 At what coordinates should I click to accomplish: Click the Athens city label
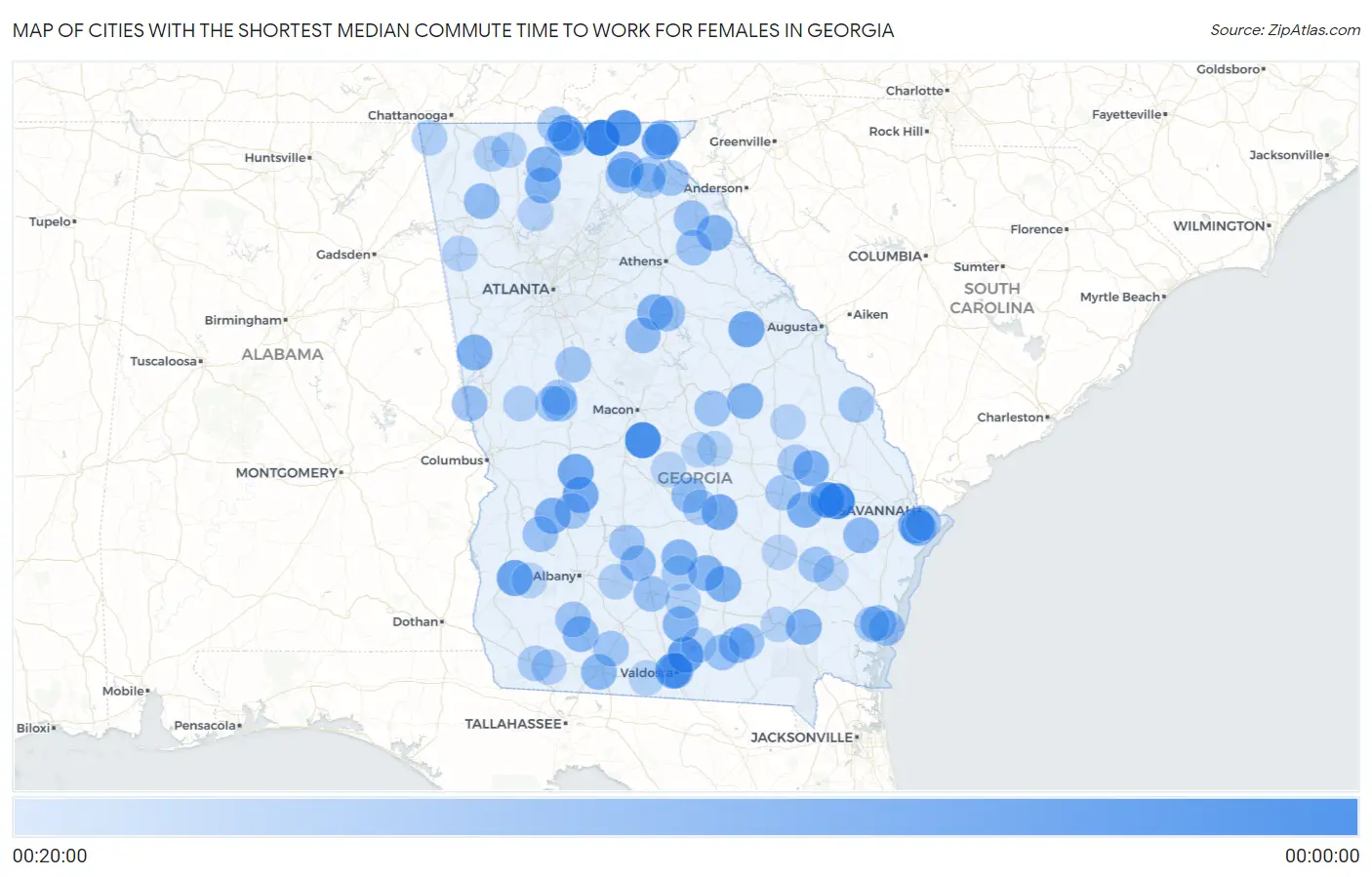click(x=641, y=261)
